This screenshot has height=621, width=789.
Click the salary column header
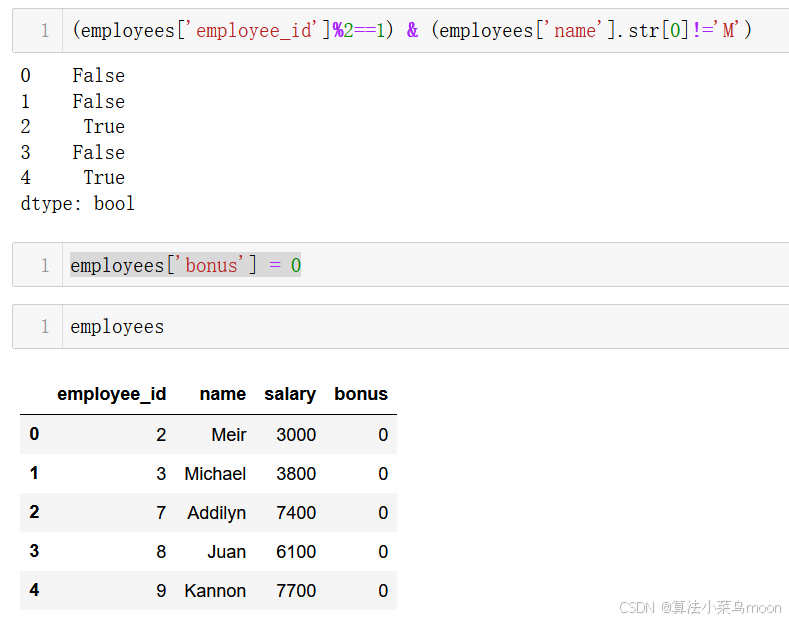tap(290, 394)
